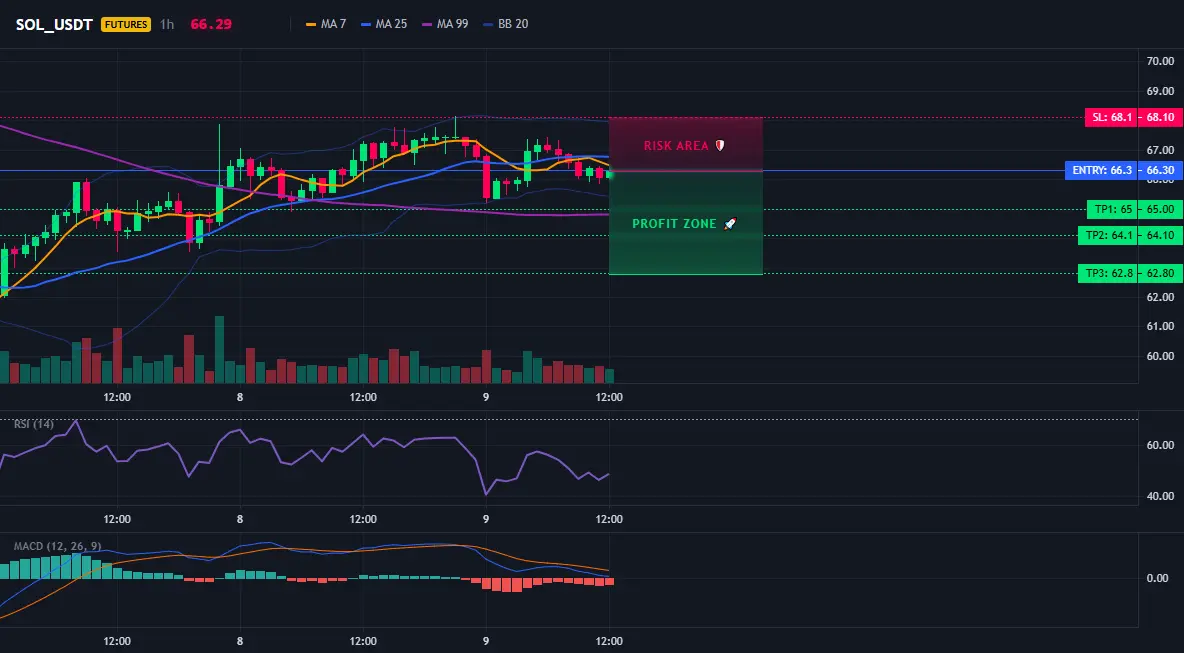Click the 67.00 price axis value

[x=1160, y=150]
